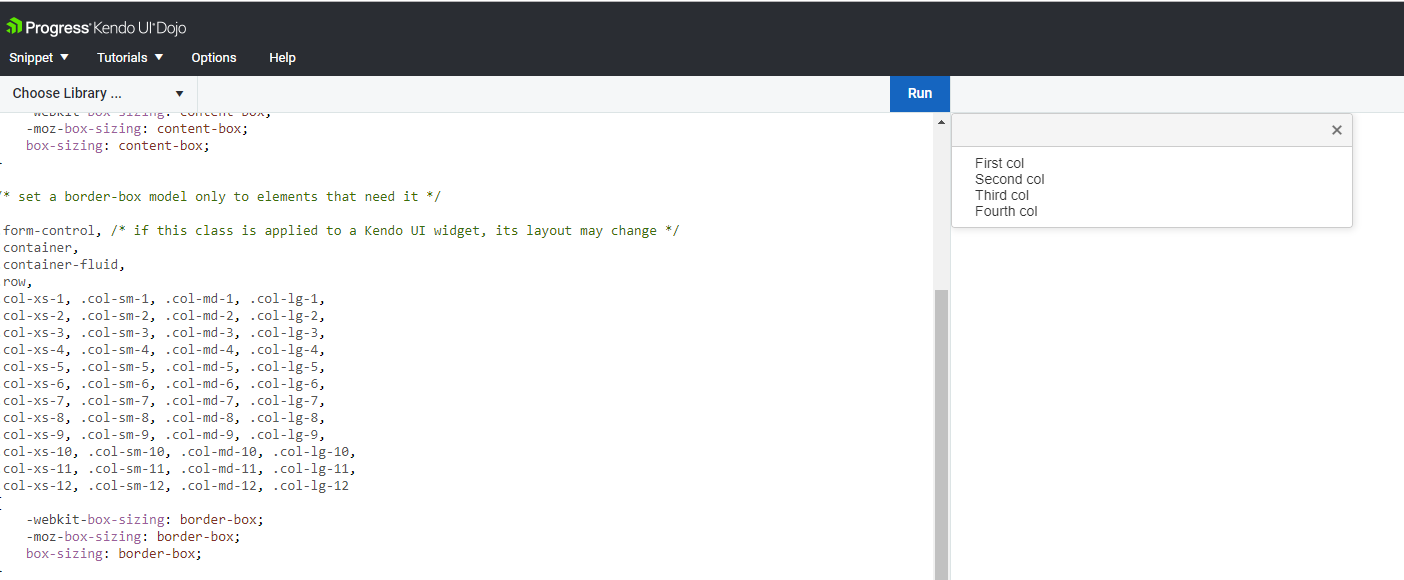This screenshot has width=1404, height=580.
Task: Close the preview window with the X
Action: (1336, 130)
